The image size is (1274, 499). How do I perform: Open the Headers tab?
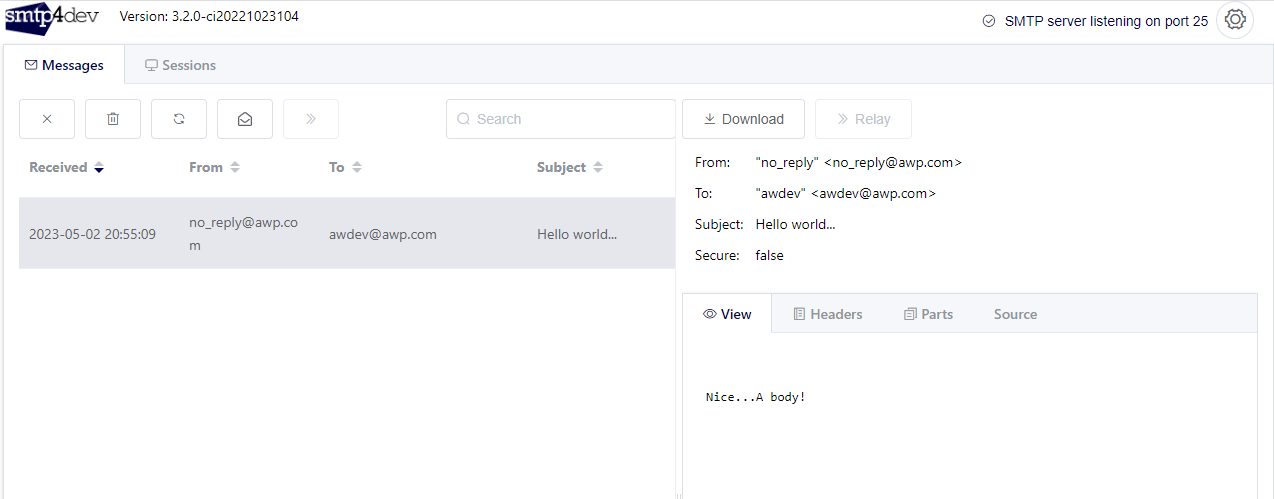pyautogui.click(x=827, y=314)
